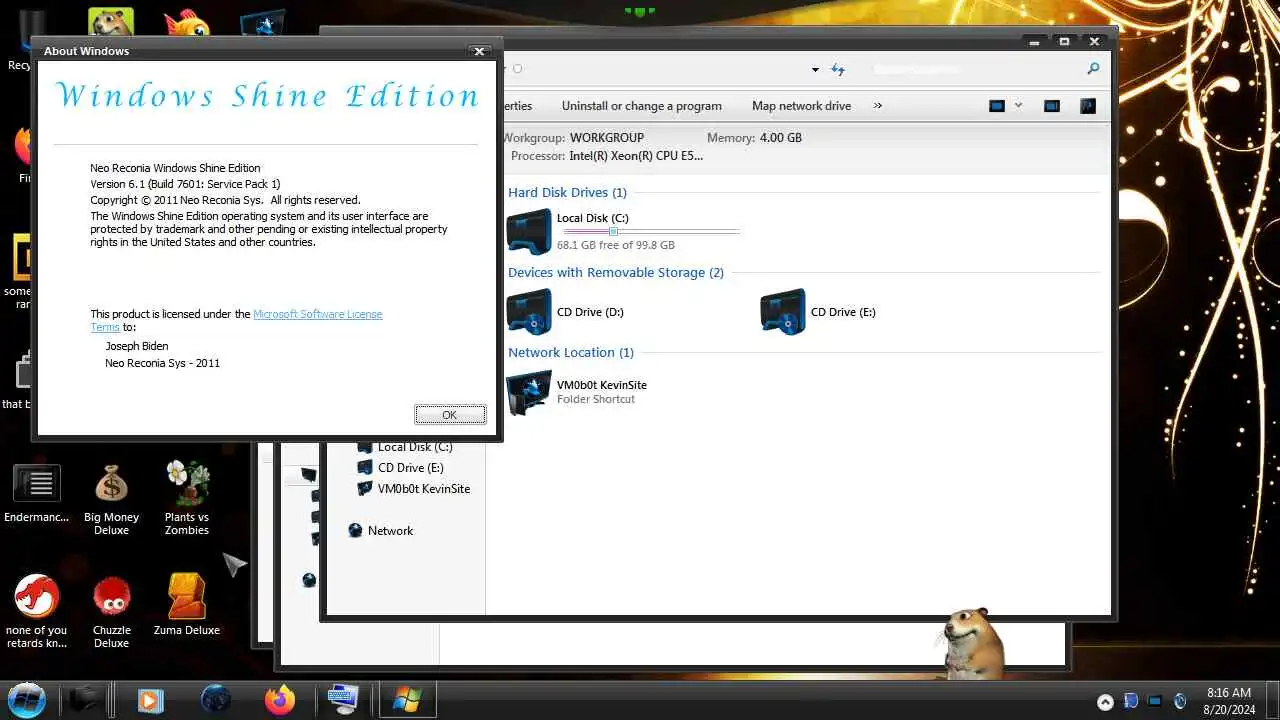Click the Version 6.1 (Build 7601) text line
The width and height of the screenshot is (1280, 720).
pyautogui.click(x=185, y=184)
